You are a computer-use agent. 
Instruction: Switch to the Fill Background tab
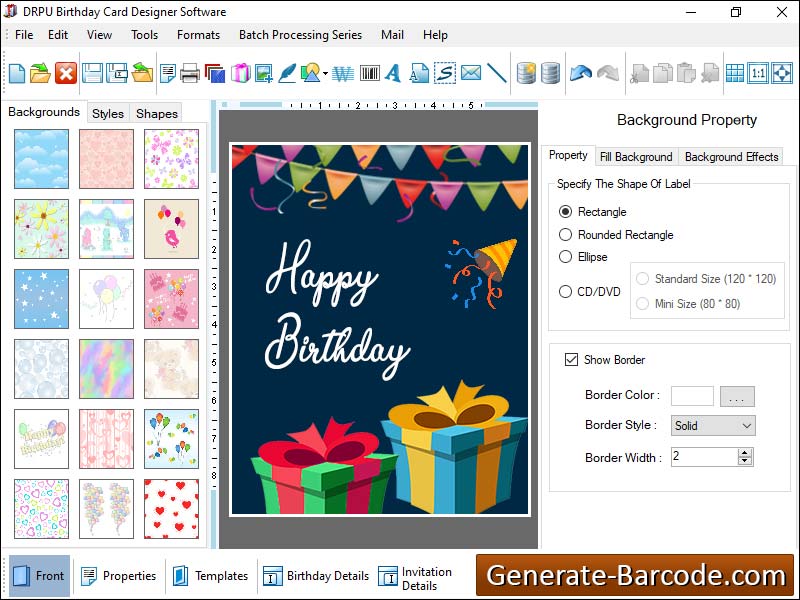[x=637, y=156]
